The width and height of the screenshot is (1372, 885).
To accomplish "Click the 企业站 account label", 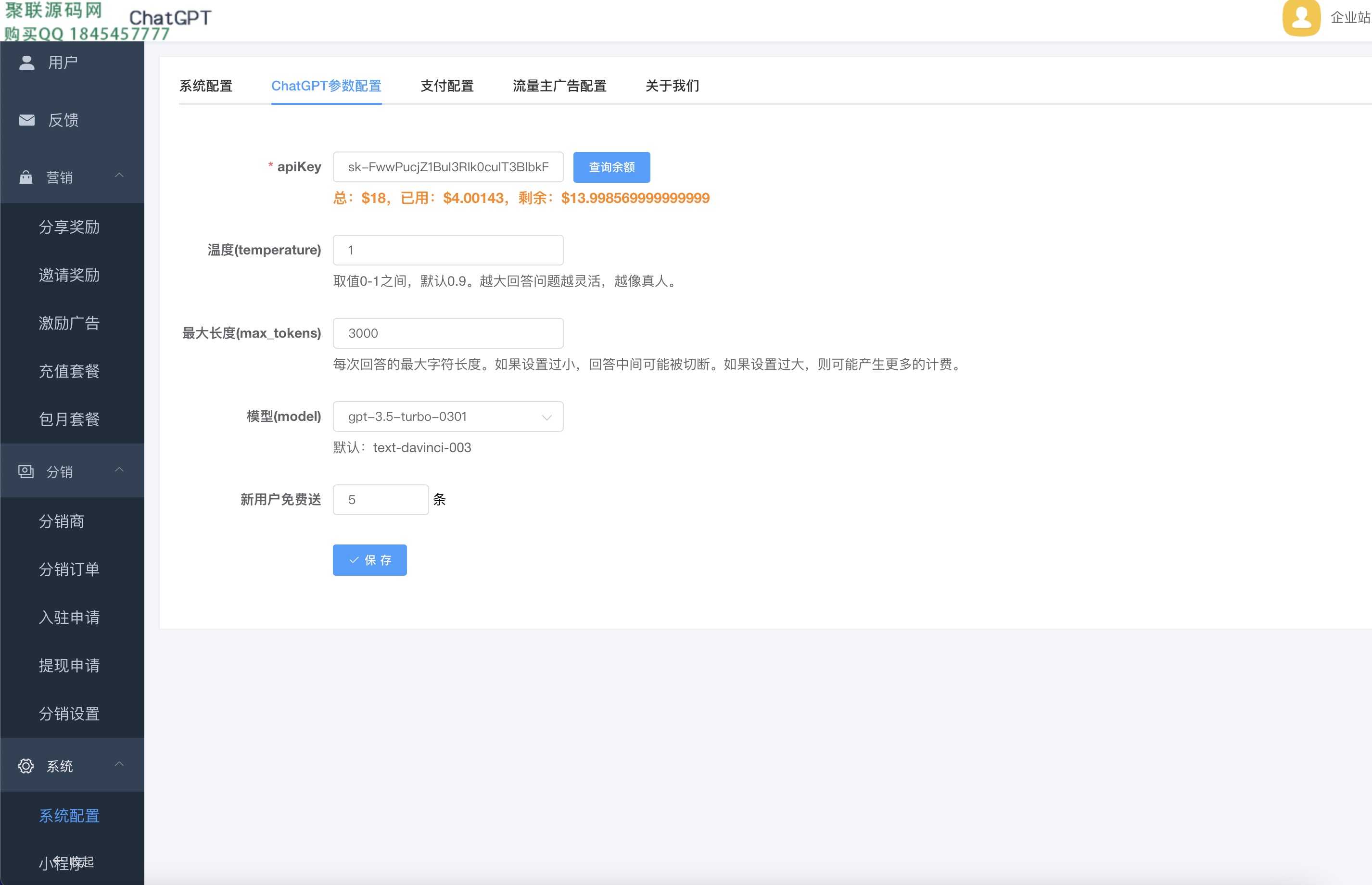I will [1350, 18].
